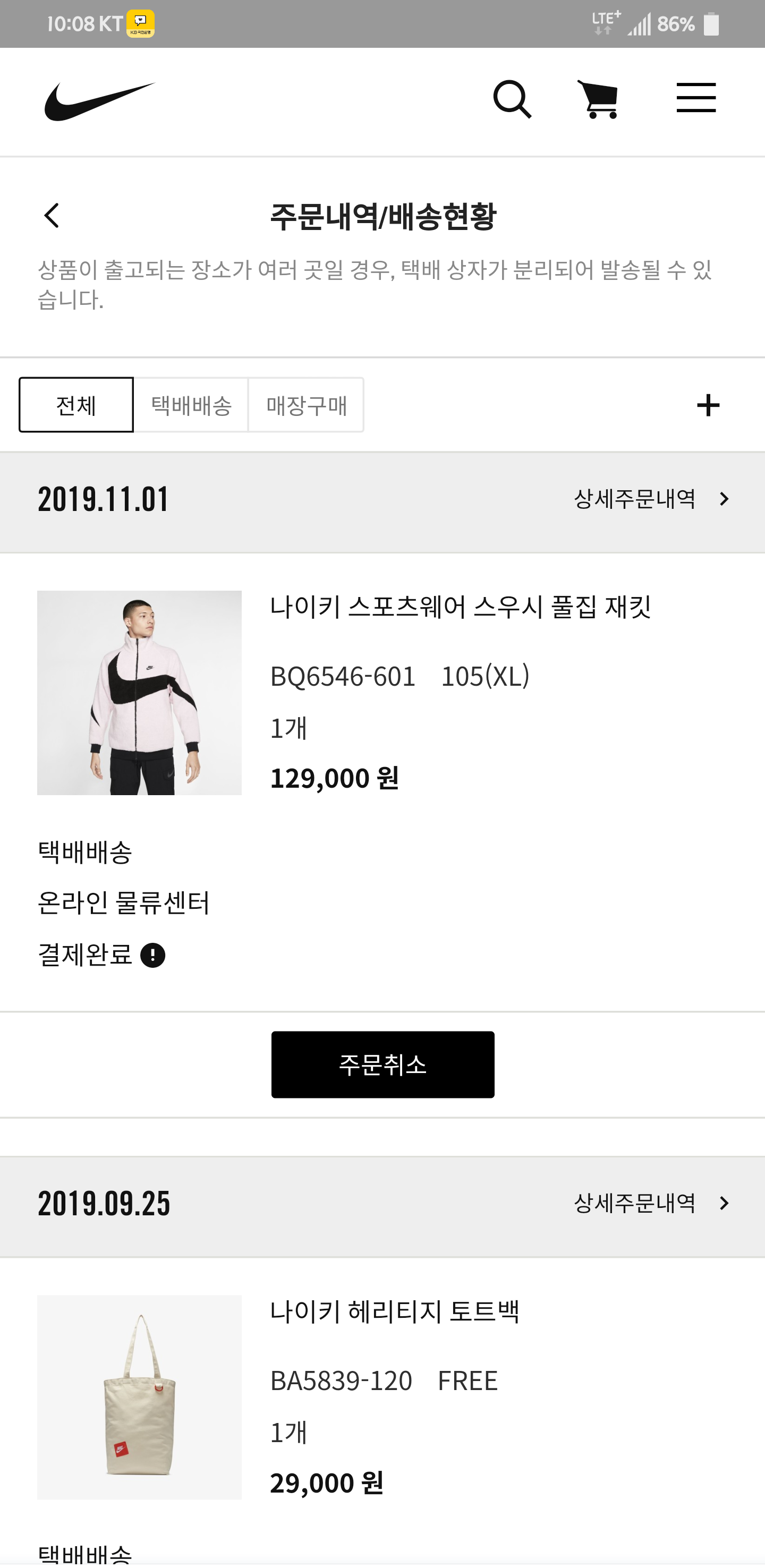Open 상세주문내역 for the 2019.11.01 order
The width and height of the screenshot is (765, 1568).
pyautogui.click(x=651, y=499)
